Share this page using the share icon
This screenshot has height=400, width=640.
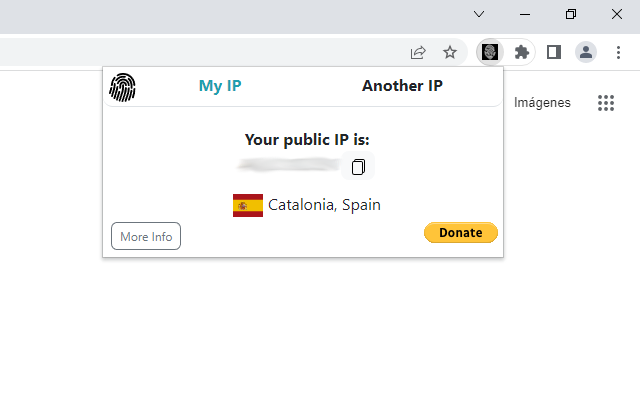point(418,52)
